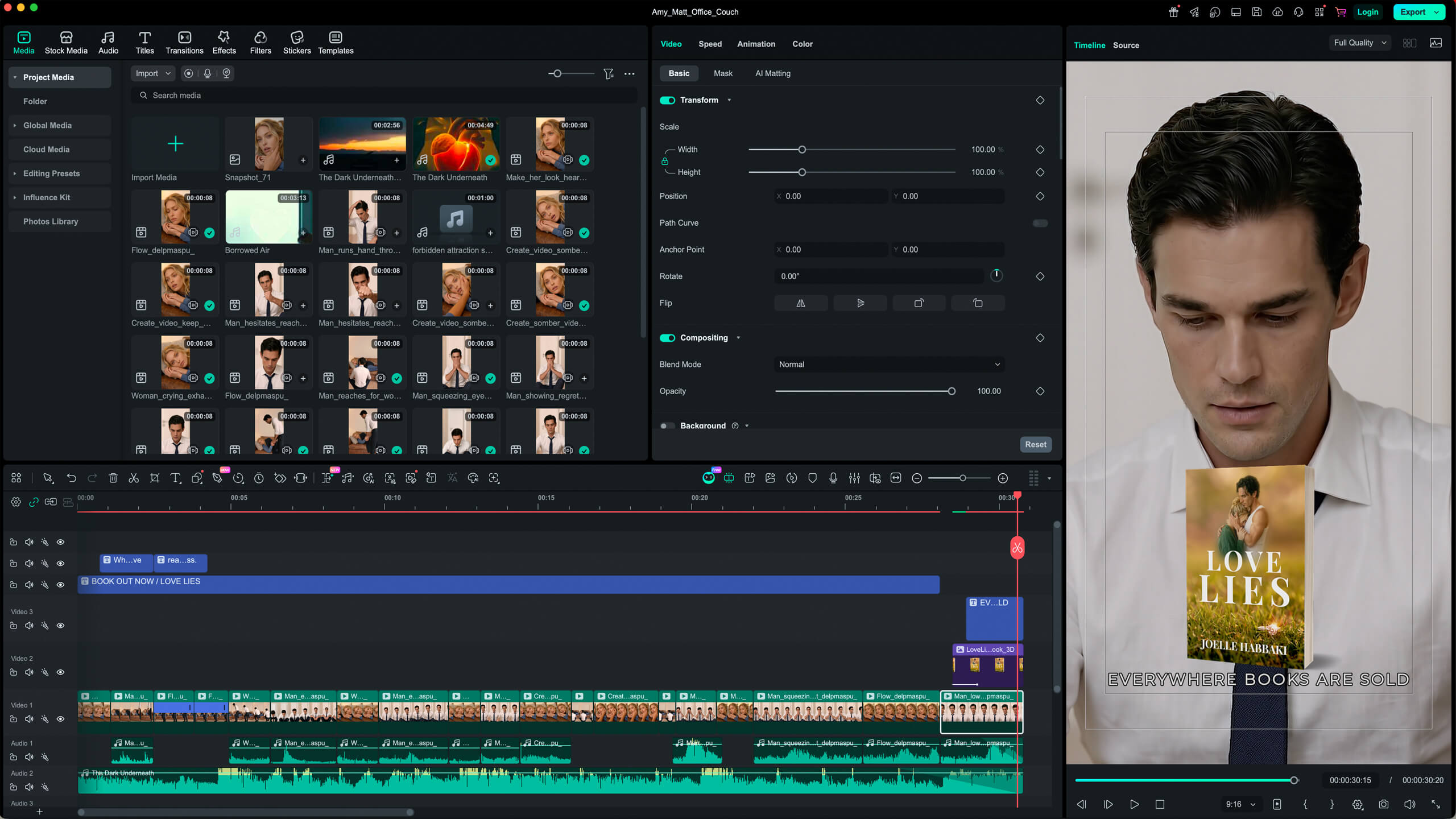Open the Stickers panel

(297, 43)
